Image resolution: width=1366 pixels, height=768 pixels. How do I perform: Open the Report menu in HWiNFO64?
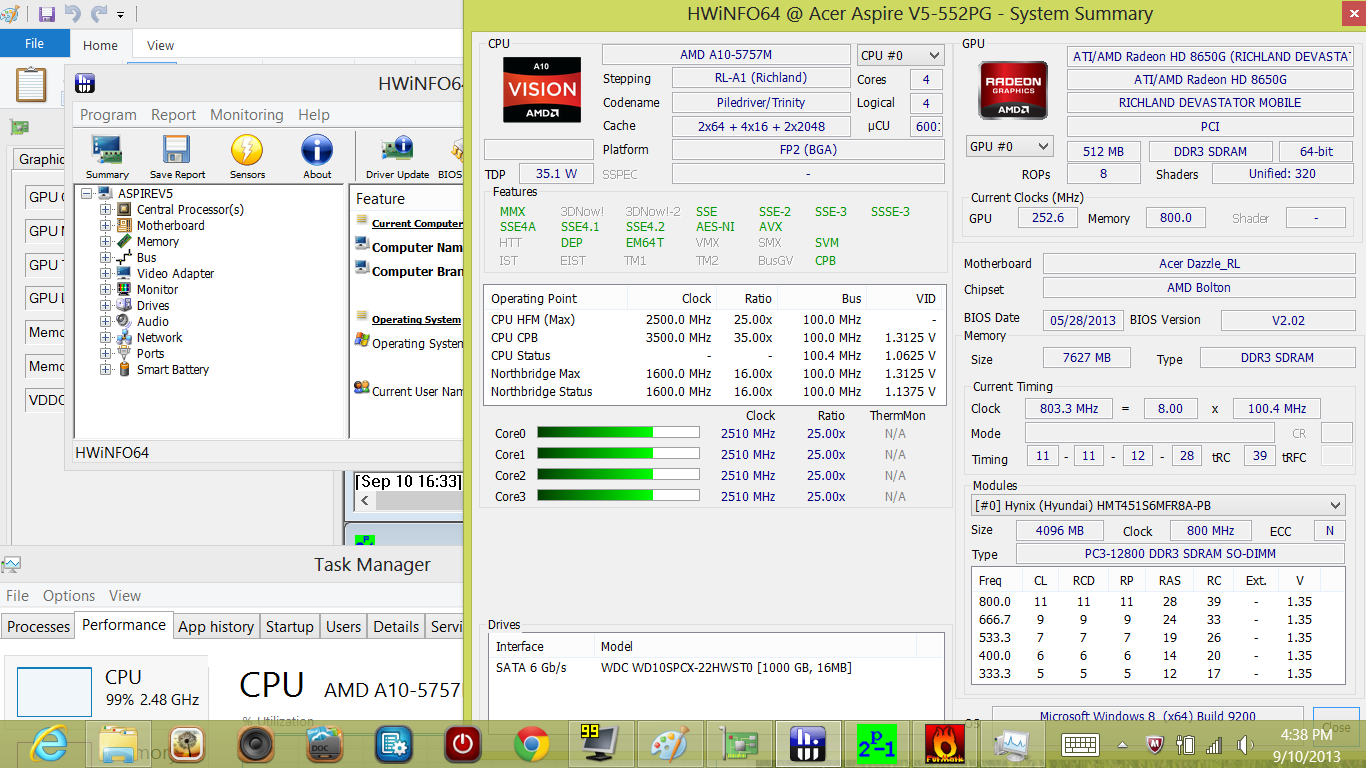[174, 115]
